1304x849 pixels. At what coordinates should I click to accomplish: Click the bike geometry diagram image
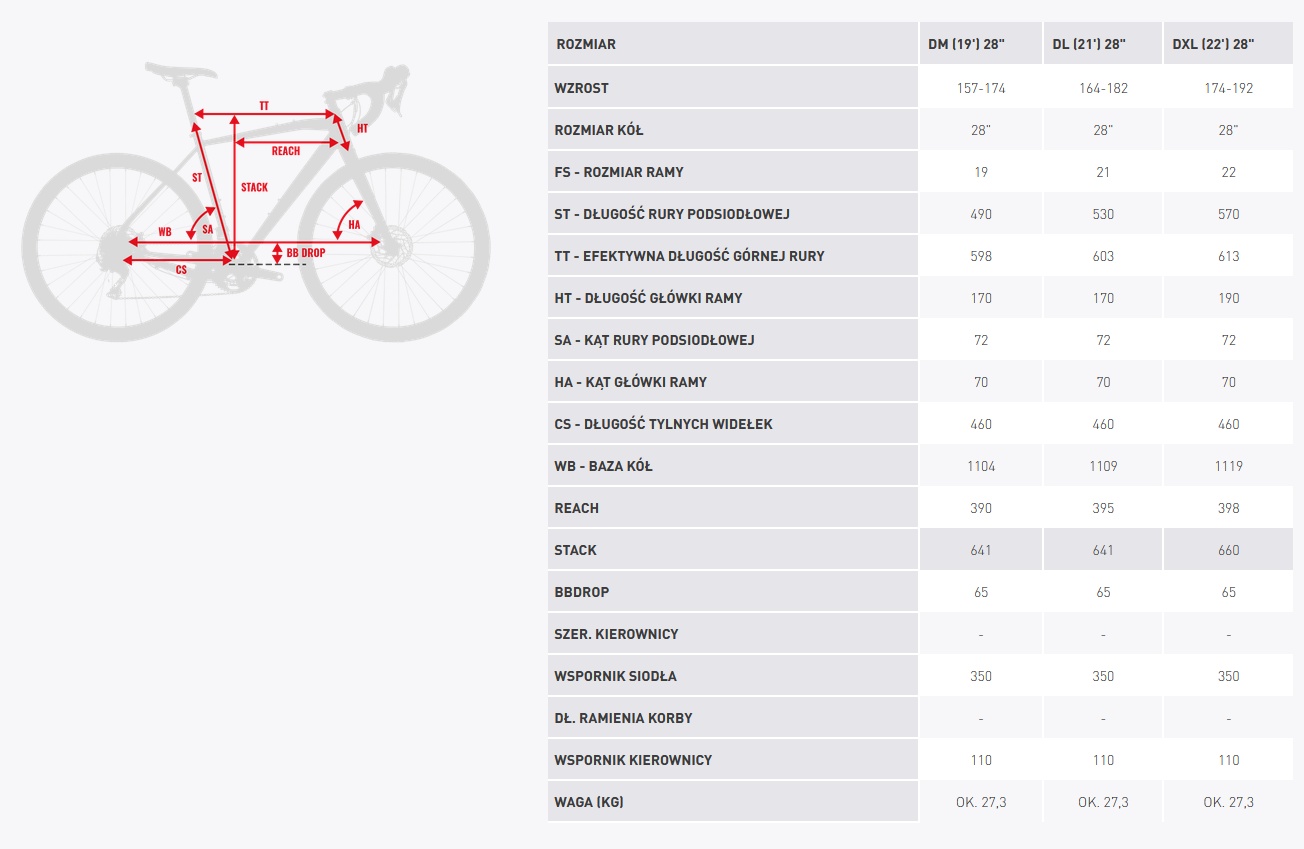(x=256, y=200)
